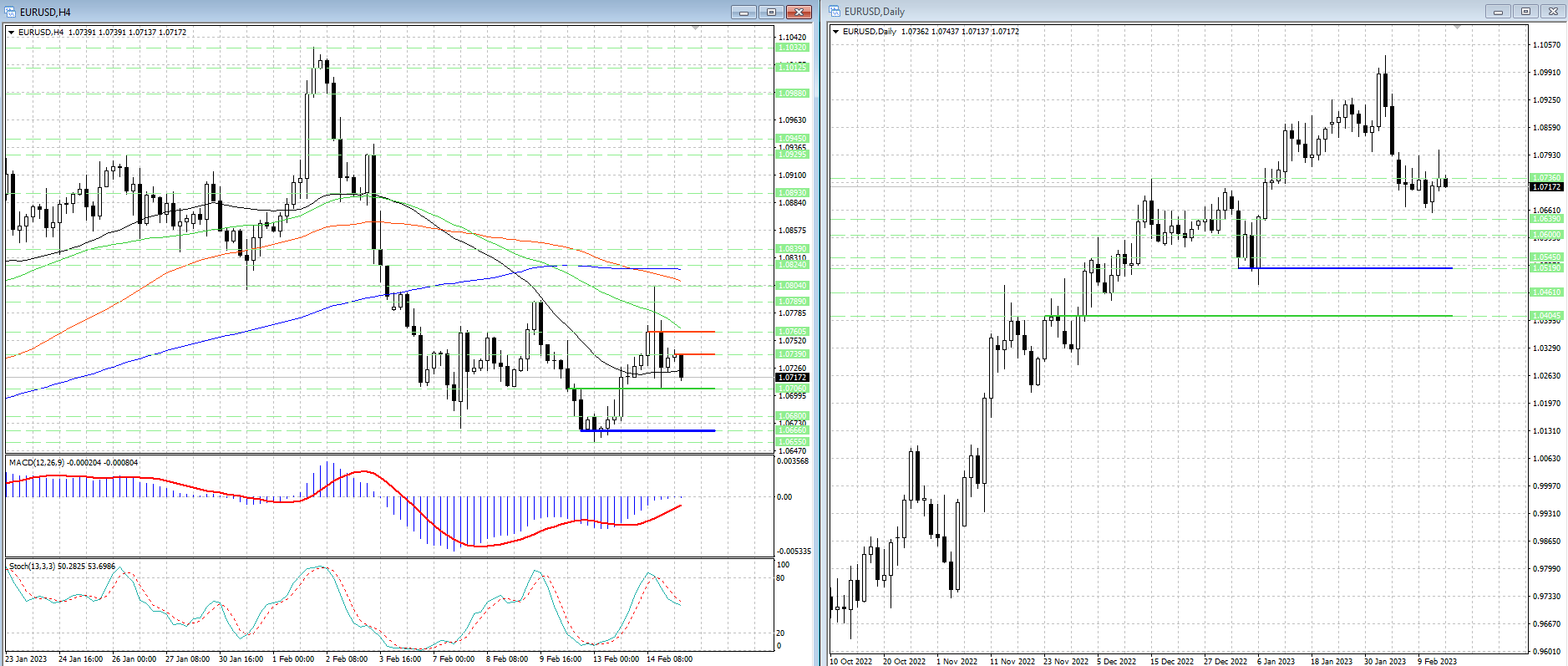Close the EURUSD,H4 chart window
The image size is (1568, 666).
pyautogui.click(x=799, y=12)
